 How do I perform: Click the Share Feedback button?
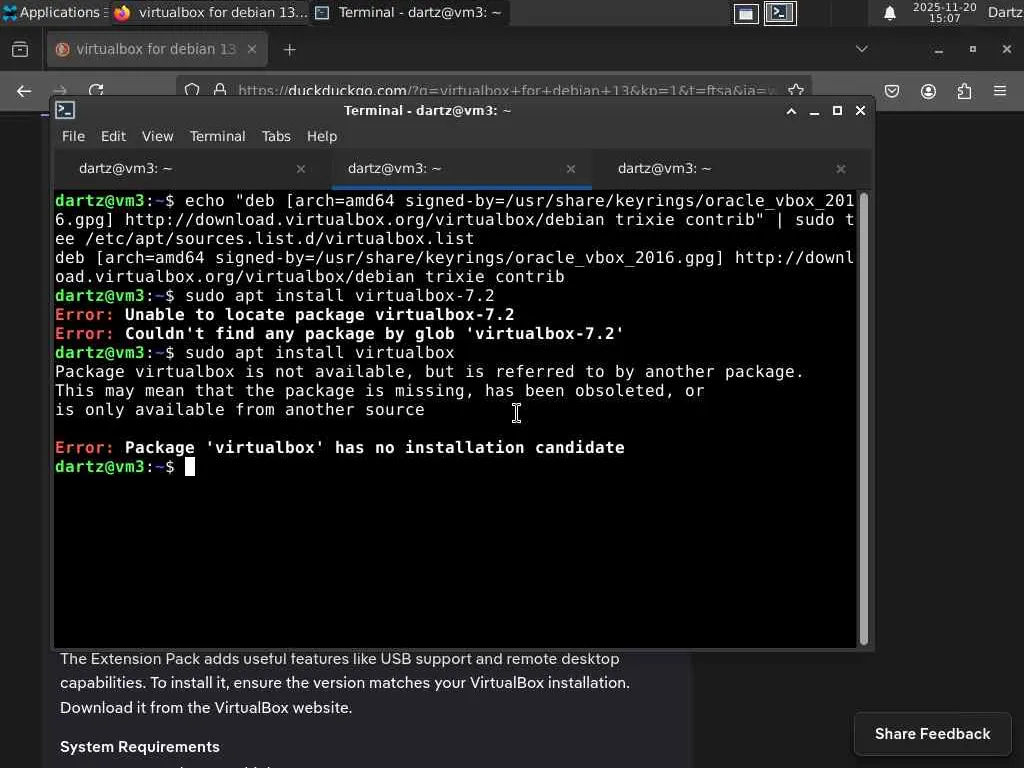[x=933, y=734]
